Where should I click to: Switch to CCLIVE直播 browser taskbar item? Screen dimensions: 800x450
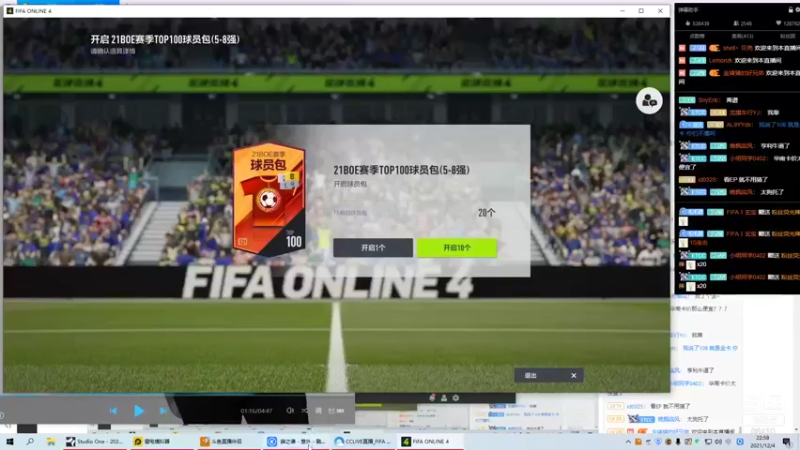(x=363, y=442)
